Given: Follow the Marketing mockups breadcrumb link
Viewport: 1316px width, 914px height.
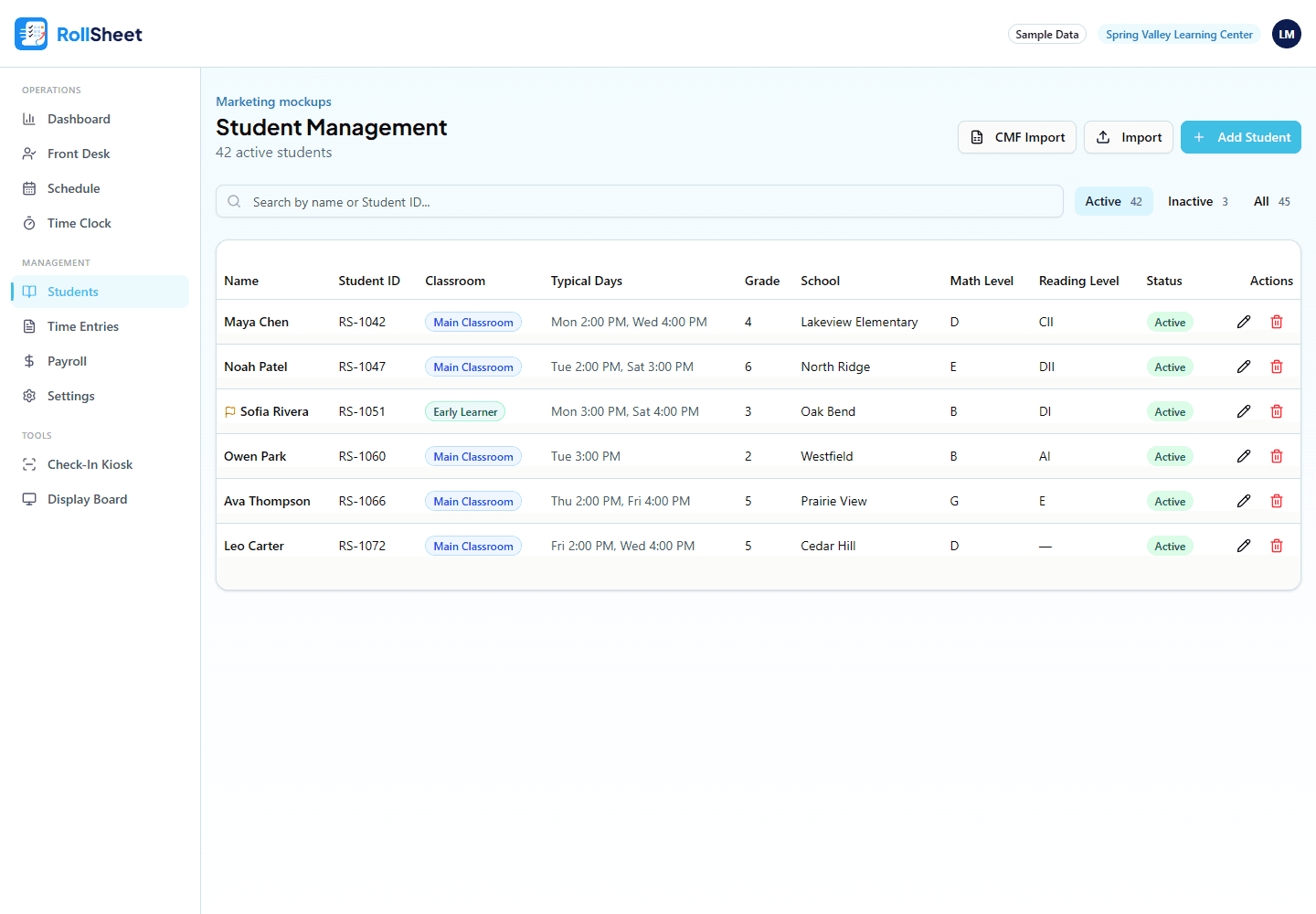Looking at the screenshot, I should 273,101.
